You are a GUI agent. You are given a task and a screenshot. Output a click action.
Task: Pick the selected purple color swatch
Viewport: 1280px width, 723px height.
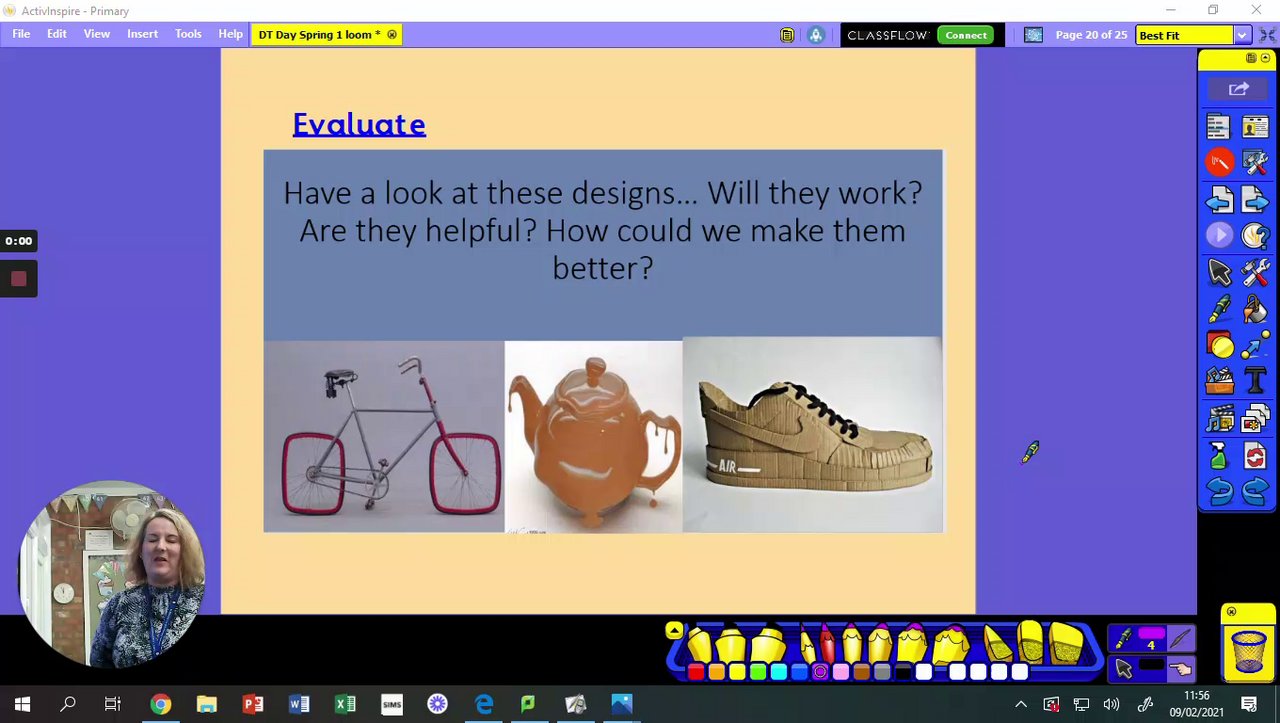(820, 672)
